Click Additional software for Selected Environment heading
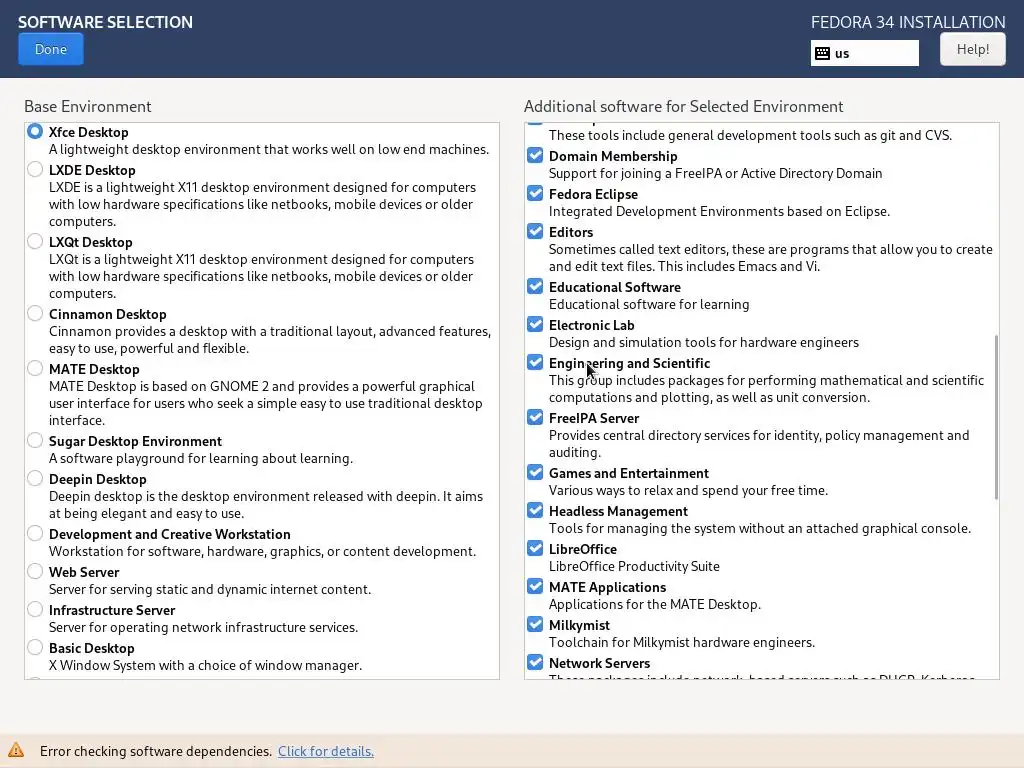Image resolution: width=1024 pixels, height=768 pixels. pos(683,106)
